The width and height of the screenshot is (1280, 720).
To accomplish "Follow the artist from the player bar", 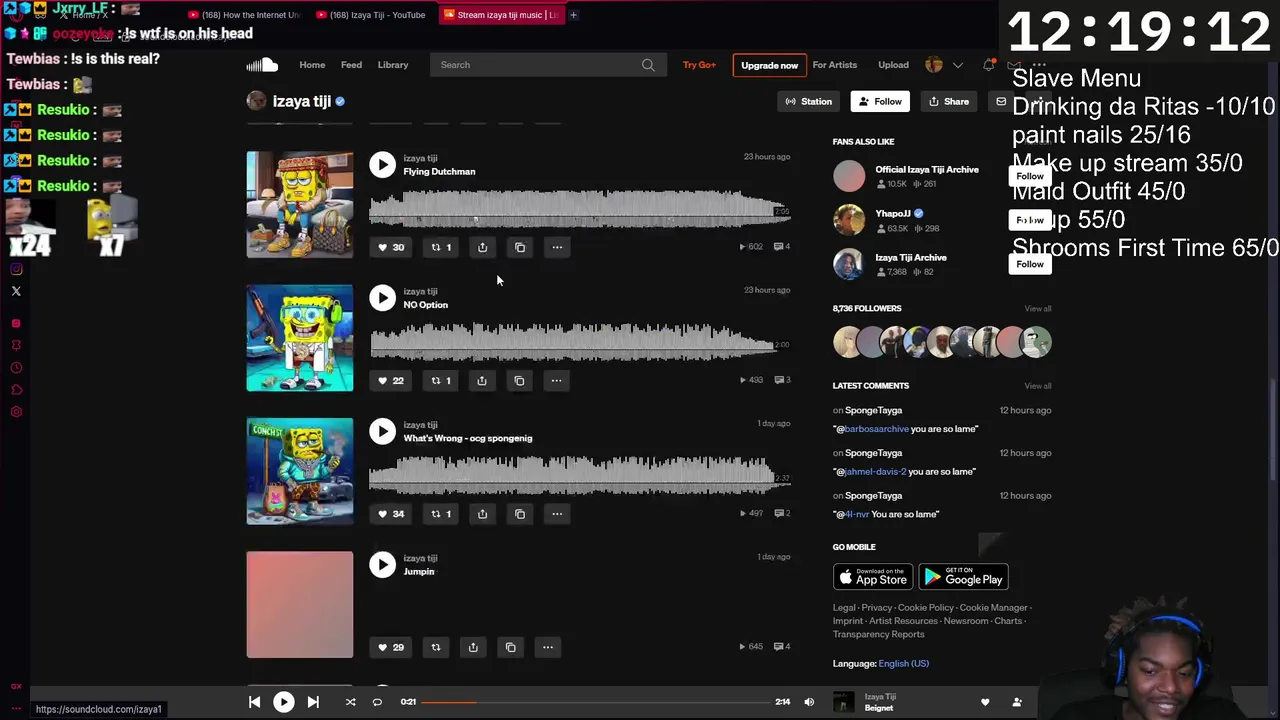I will click(x=1017, y=702).
